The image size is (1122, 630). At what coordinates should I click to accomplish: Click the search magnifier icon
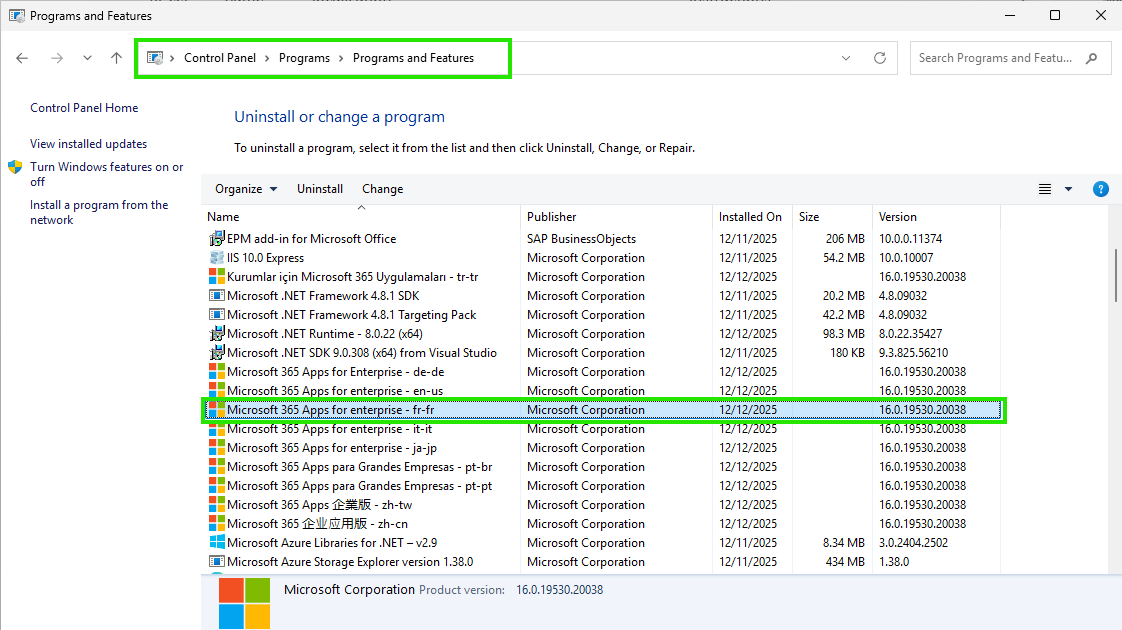(1091, 58)
